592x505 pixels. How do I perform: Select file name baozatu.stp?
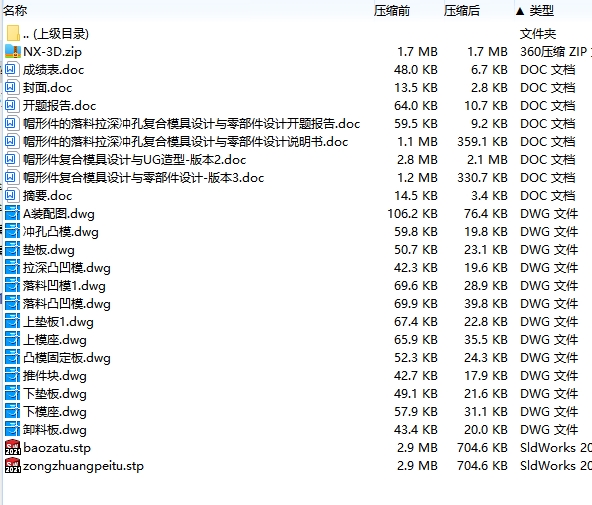[57, 448]
